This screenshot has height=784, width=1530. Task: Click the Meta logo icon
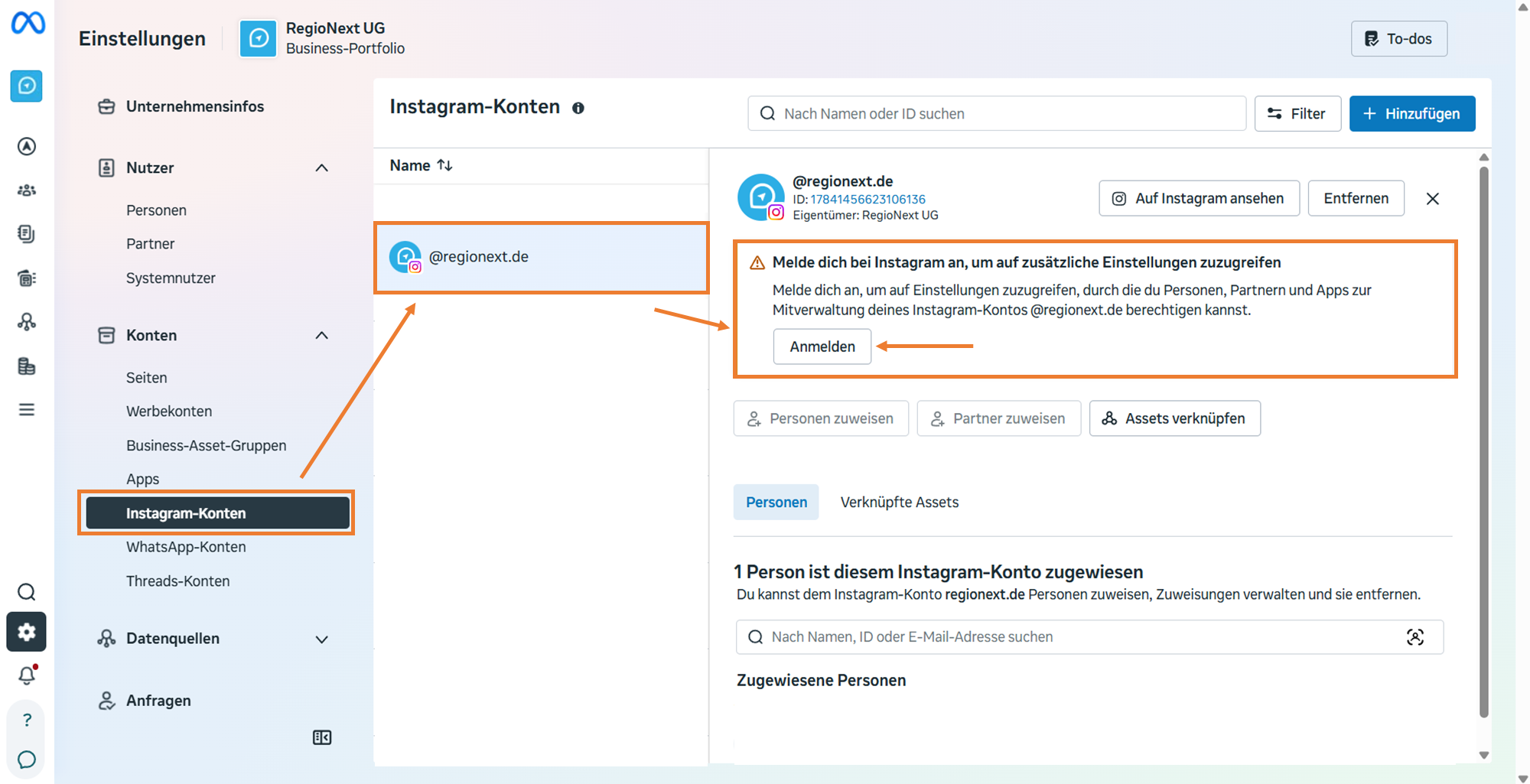(x=28, y=23)
